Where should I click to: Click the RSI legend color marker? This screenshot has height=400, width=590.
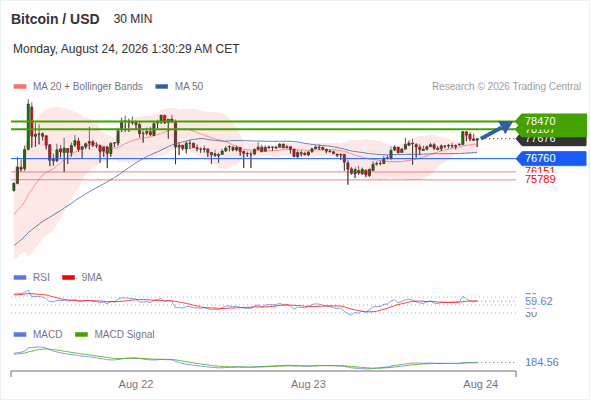coord(20,278)
